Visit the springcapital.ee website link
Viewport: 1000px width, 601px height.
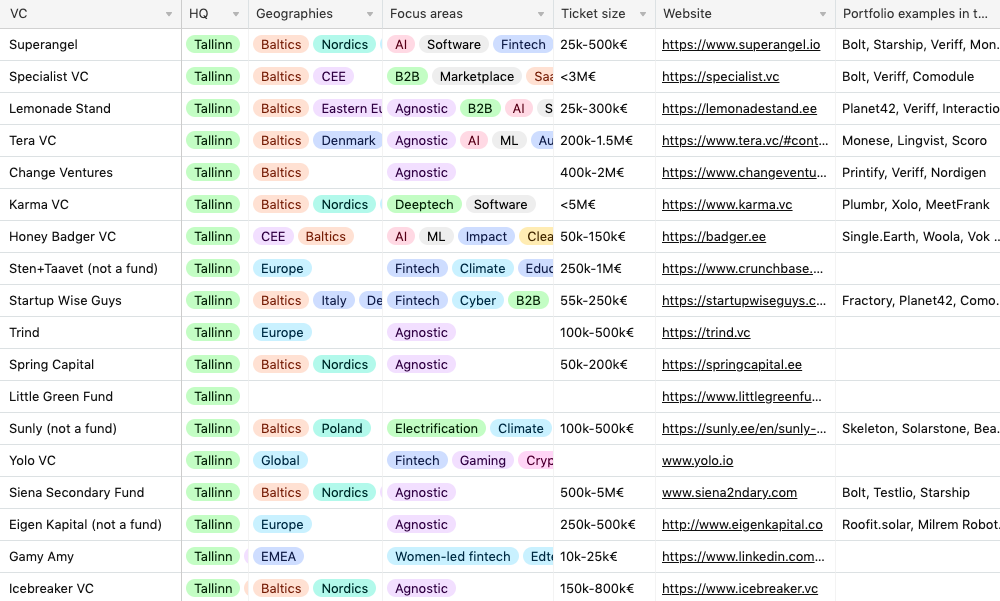pos(732,364)
